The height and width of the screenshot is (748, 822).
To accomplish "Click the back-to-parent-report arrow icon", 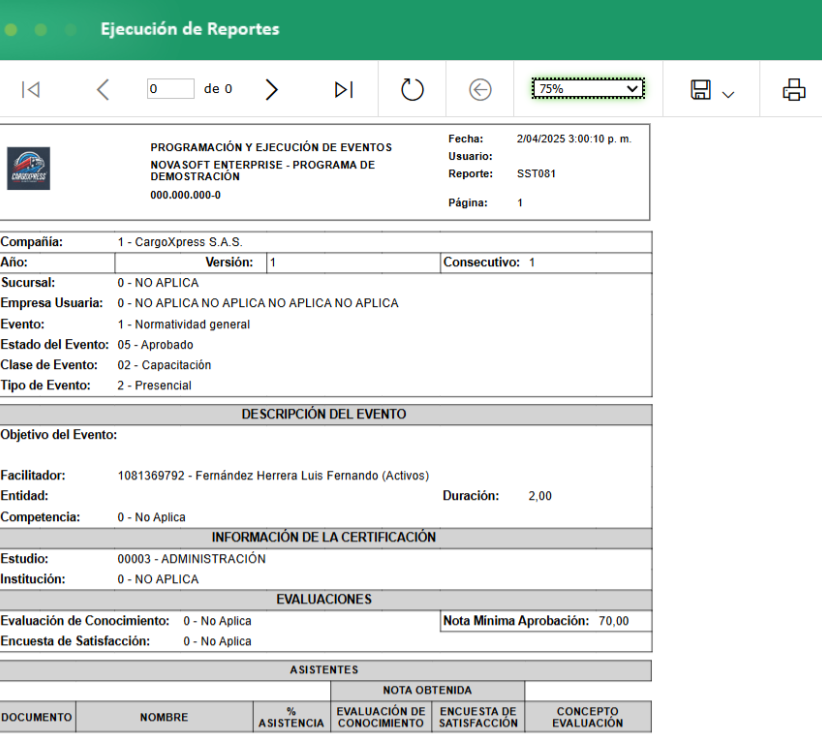I will tap(480, 89).
